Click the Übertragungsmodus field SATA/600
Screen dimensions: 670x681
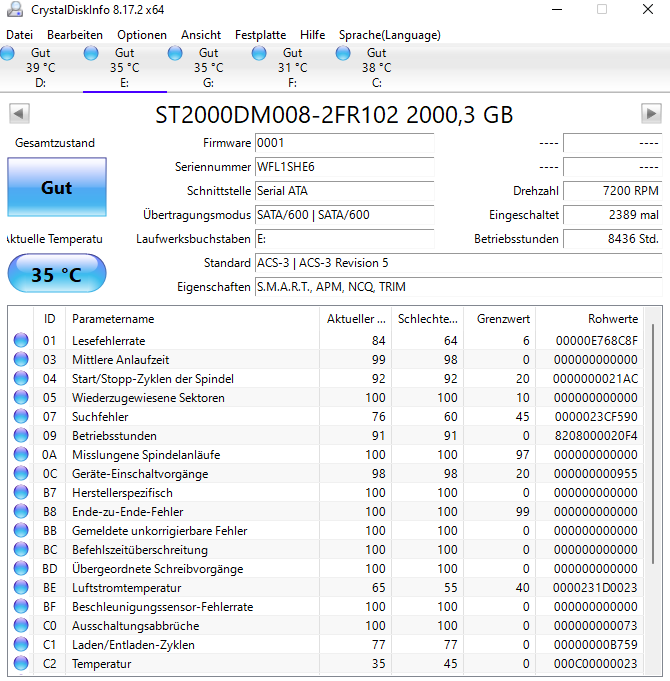pyautogui.click(x=344, y=215)
